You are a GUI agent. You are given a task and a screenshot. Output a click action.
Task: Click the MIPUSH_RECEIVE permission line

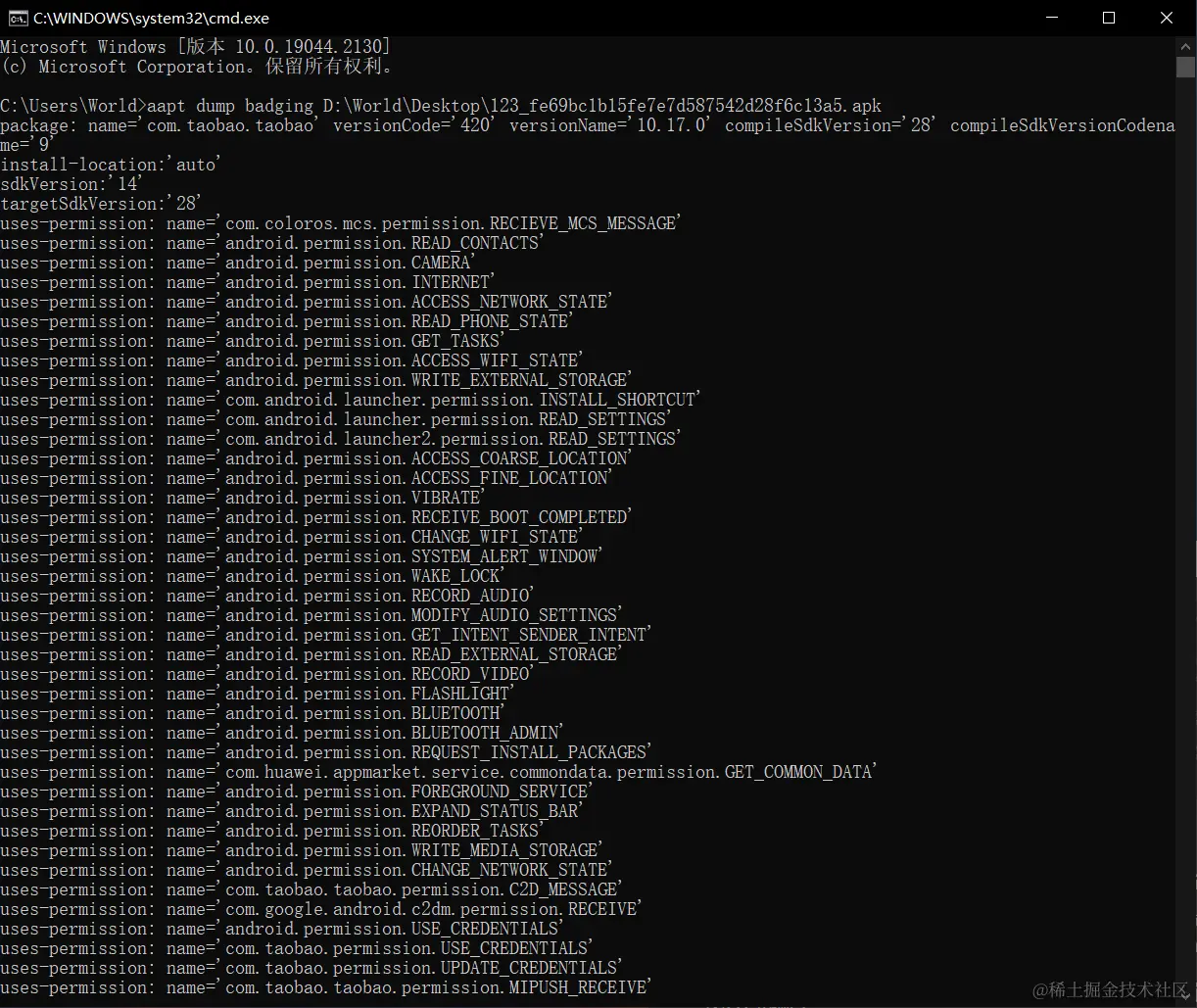click(x=326, y=987)
